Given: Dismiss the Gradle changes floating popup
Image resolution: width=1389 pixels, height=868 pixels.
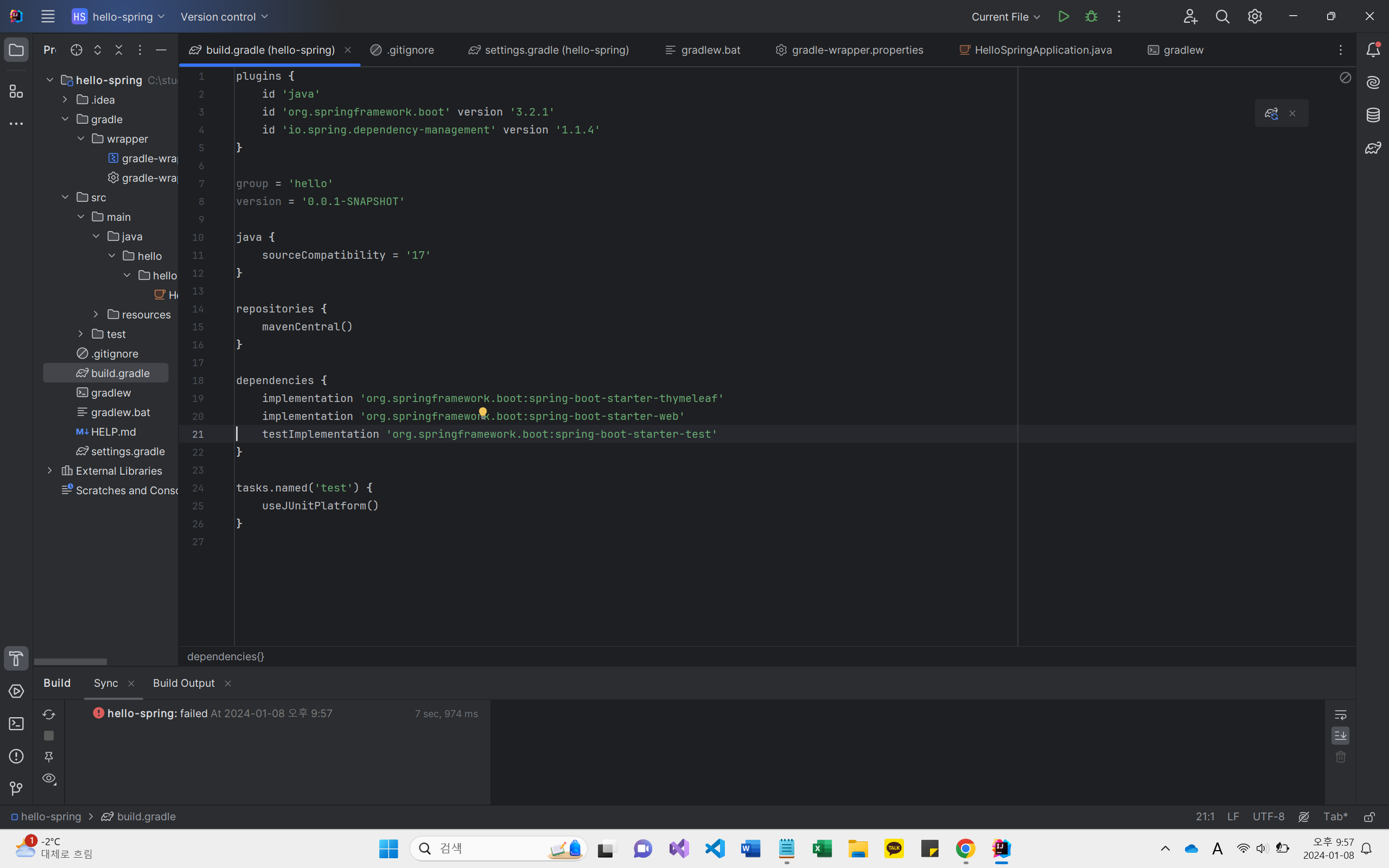Looking at the screenshot, I should click(1292, 114).
